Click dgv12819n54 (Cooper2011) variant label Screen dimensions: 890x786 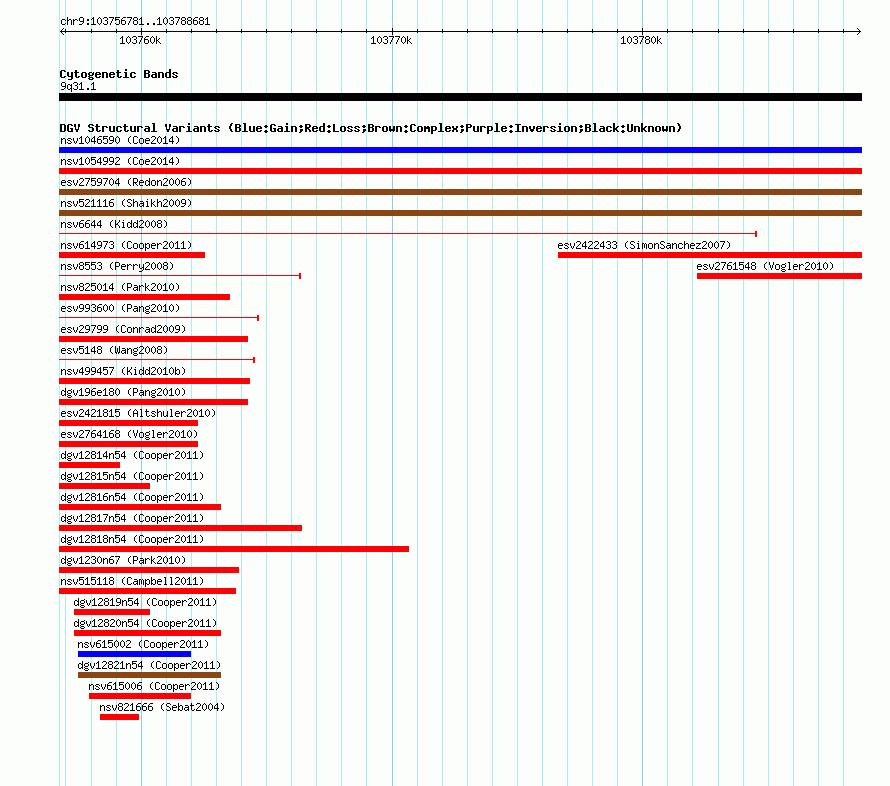[x=145, y=602]
